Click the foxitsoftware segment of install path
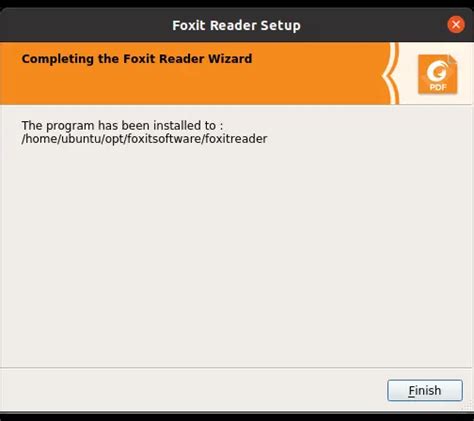The height and width of the screenshot is (421, 474). [164, 139]
